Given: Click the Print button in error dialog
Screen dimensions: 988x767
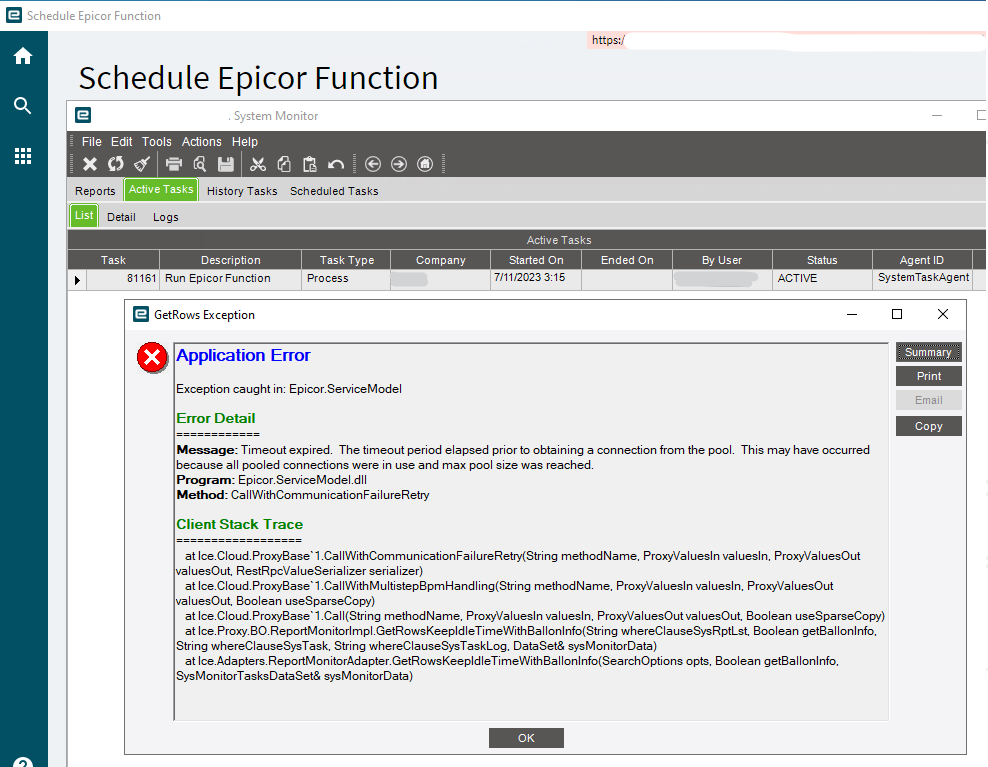Looking at the screenshot, I should pos(929,376).
